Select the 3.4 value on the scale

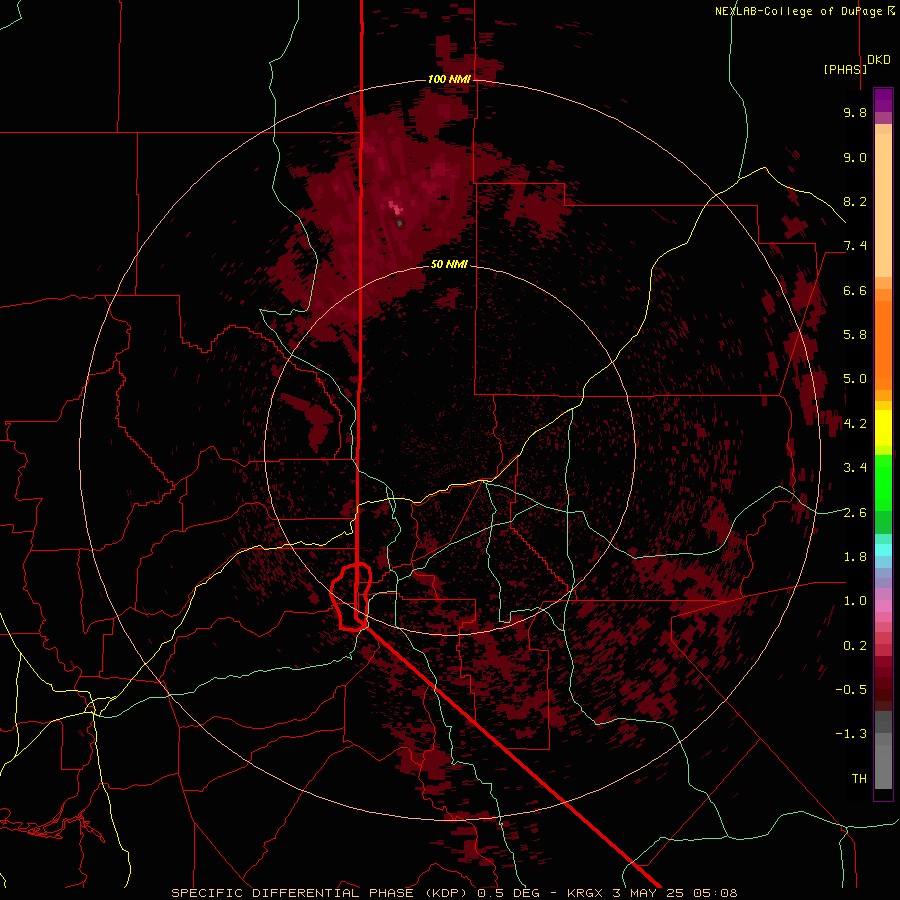[855, 468]
